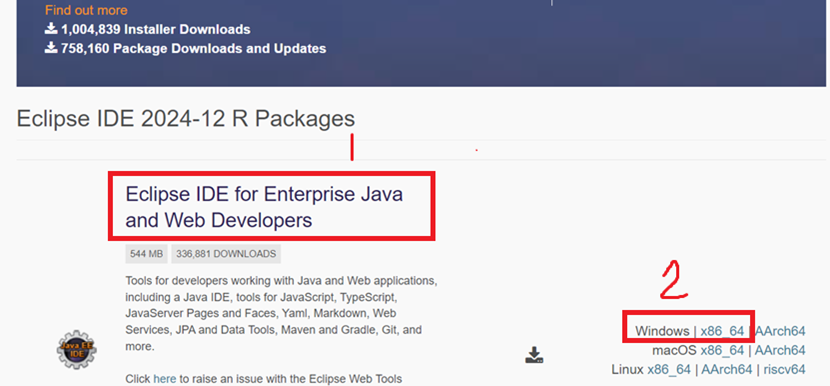Click the macOS platform label
The image size is (830, 386).
coord(674,350)
